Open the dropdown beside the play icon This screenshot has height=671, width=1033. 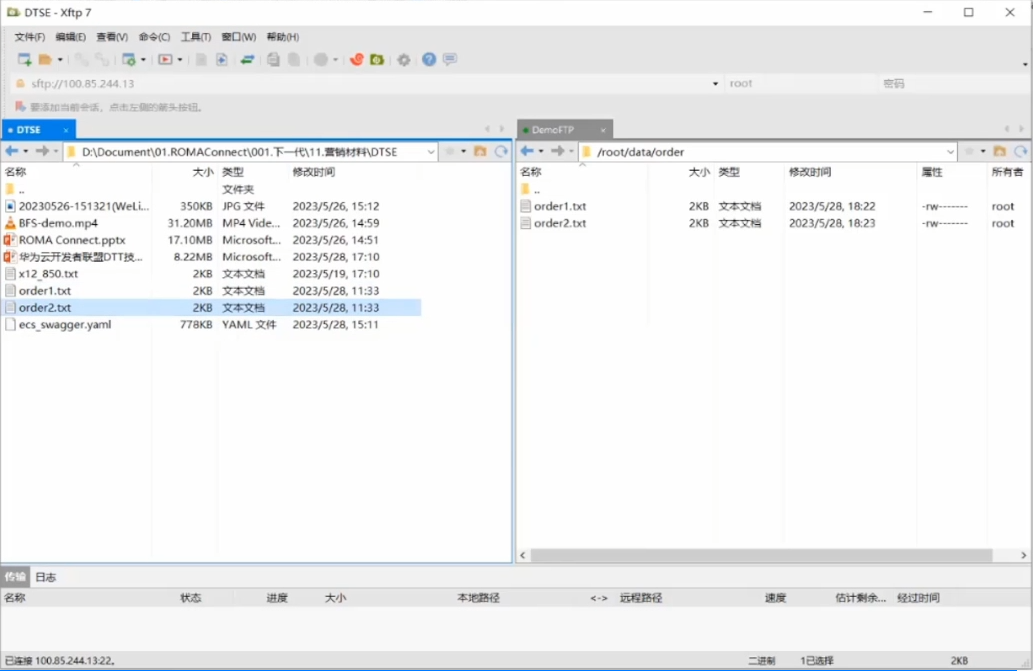180,60
